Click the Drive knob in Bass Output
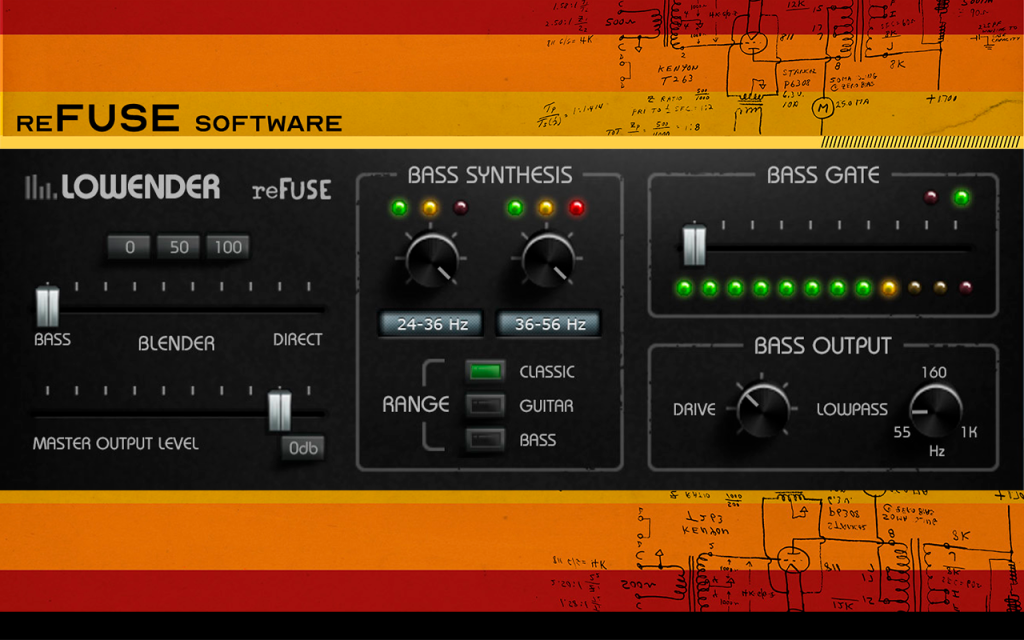Image resolution: width=1024 pixels, height=640 pixels. [763, 409]
